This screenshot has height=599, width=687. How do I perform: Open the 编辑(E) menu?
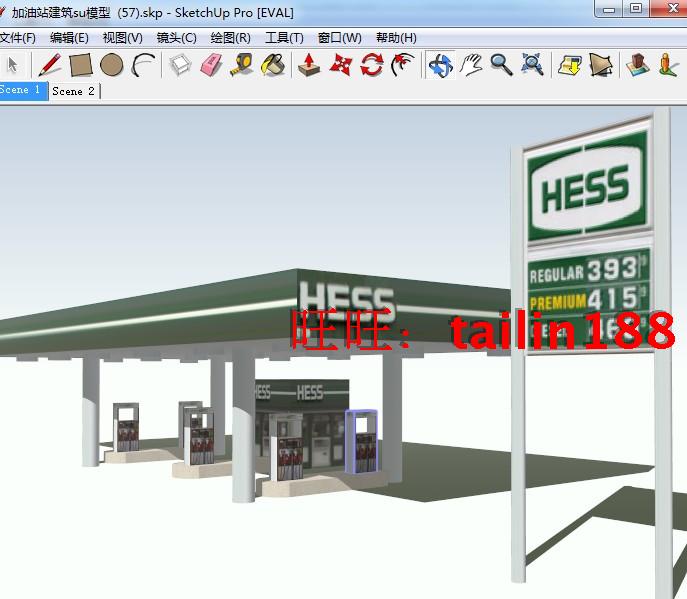[x=69, y=38]
